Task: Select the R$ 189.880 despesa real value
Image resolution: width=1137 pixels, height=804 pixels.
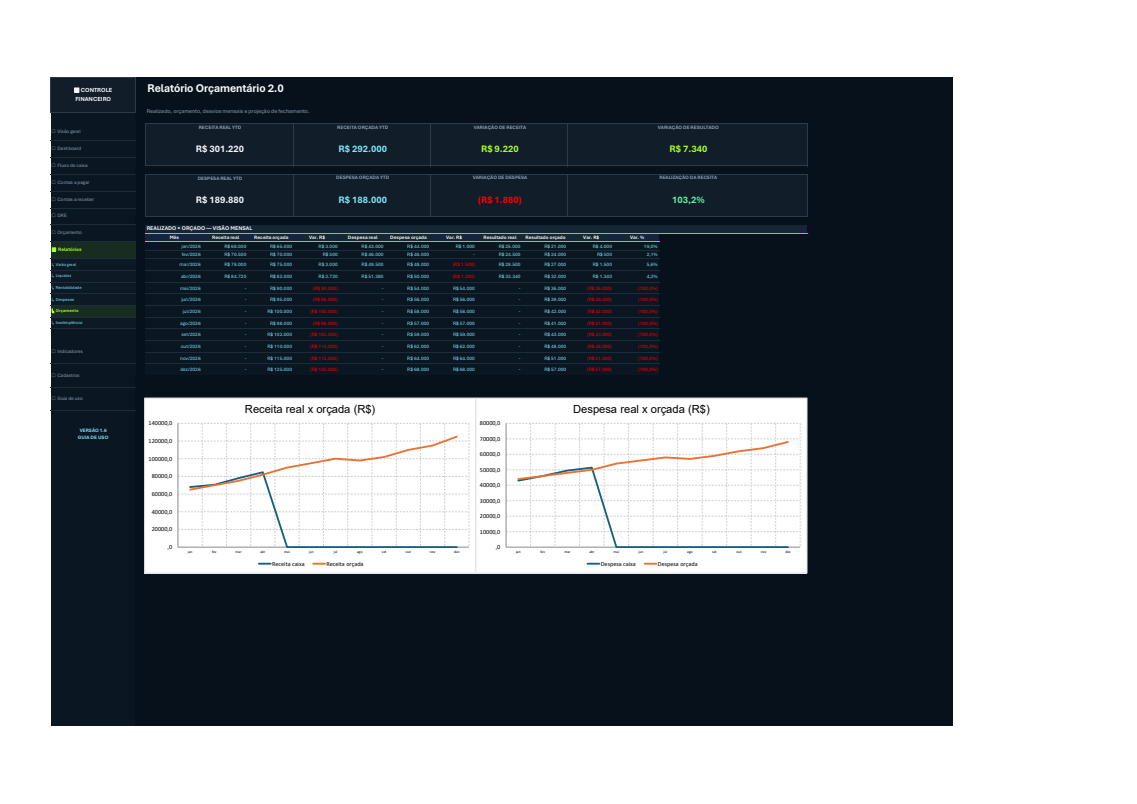Action: [220, 200]
